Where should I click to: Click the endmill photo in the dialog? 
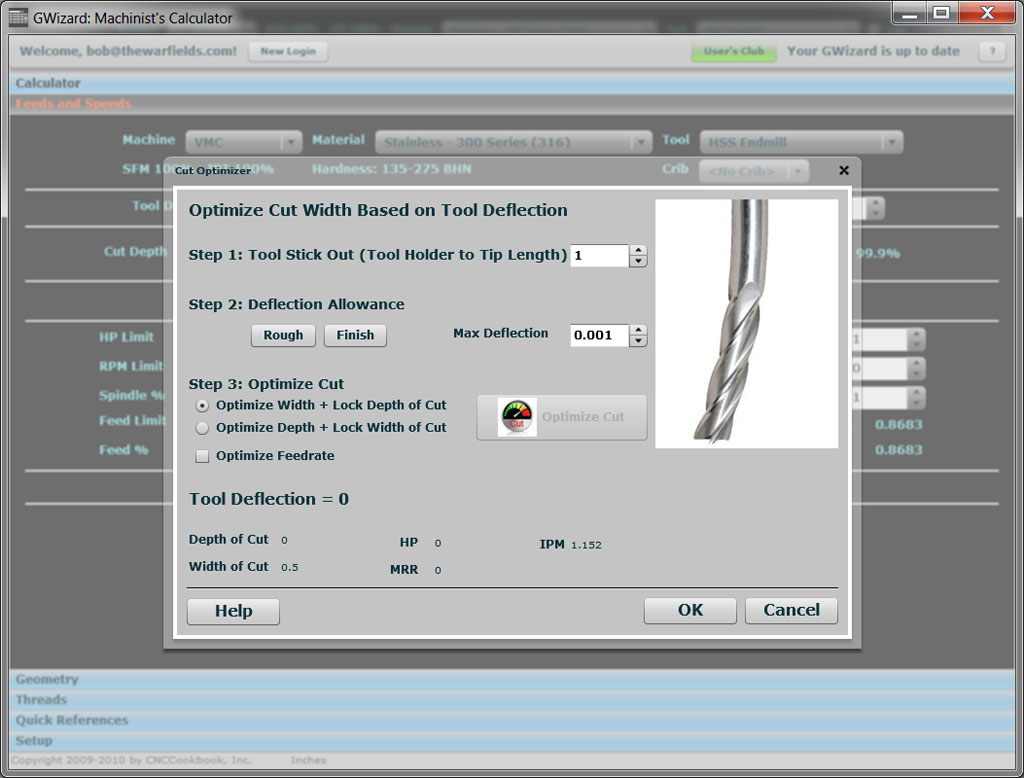746,322
